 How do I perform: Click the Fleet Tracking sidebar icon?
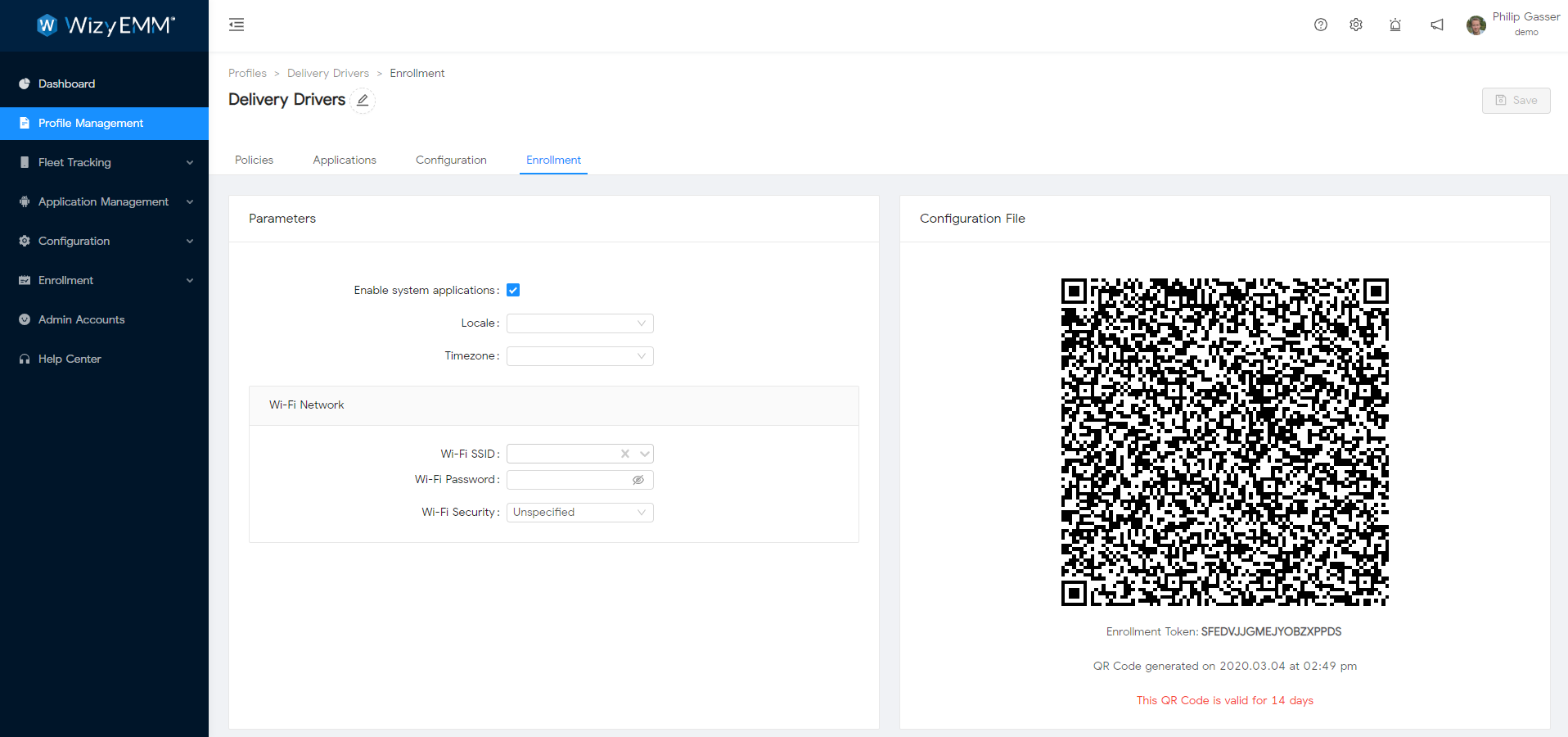tap(25, 162)
